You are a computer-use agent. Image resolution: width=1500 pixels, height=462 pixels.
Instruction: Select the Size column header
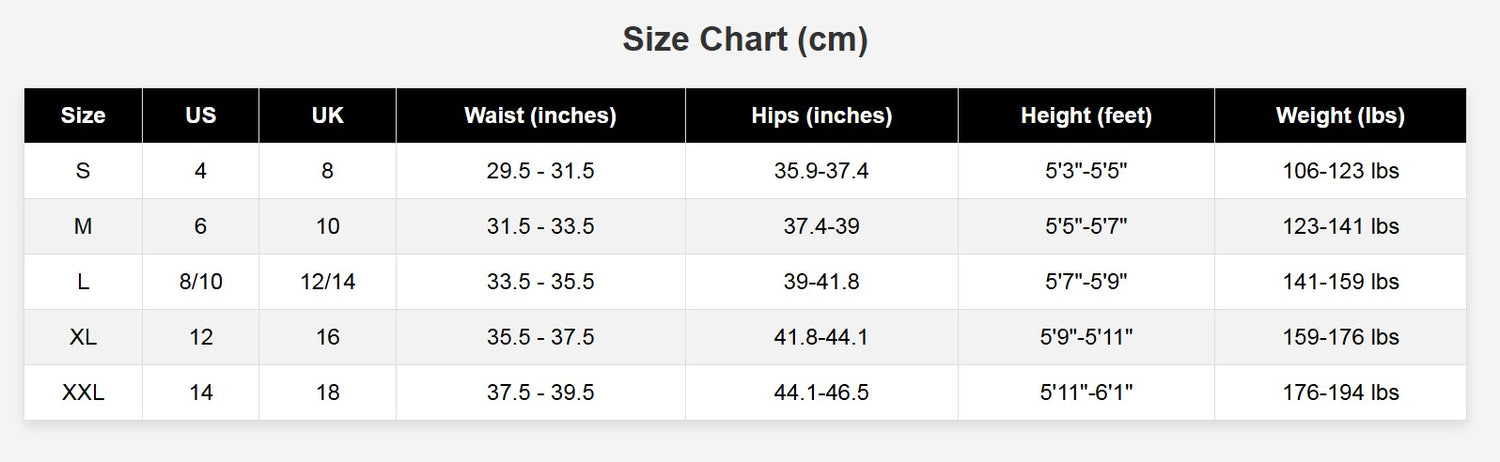[83, 116]
